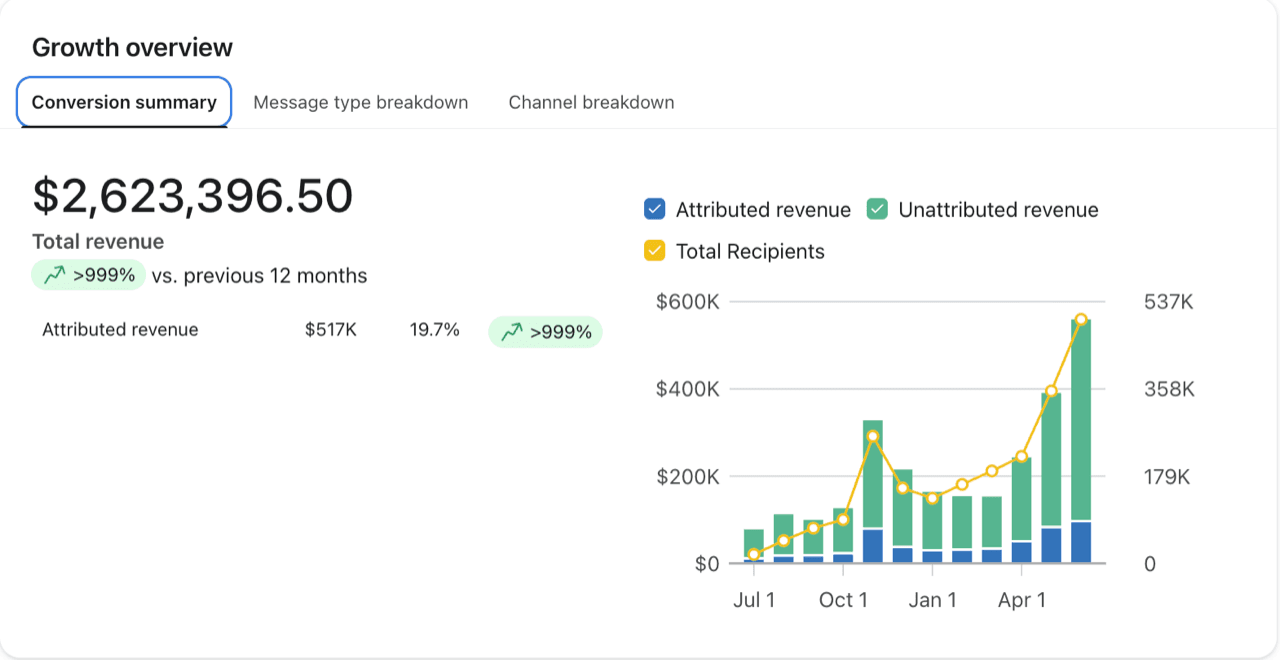This screenshot has width=1280, height=660.
Task: Click the Attributed revenue legend label
Action: (763, 210)
